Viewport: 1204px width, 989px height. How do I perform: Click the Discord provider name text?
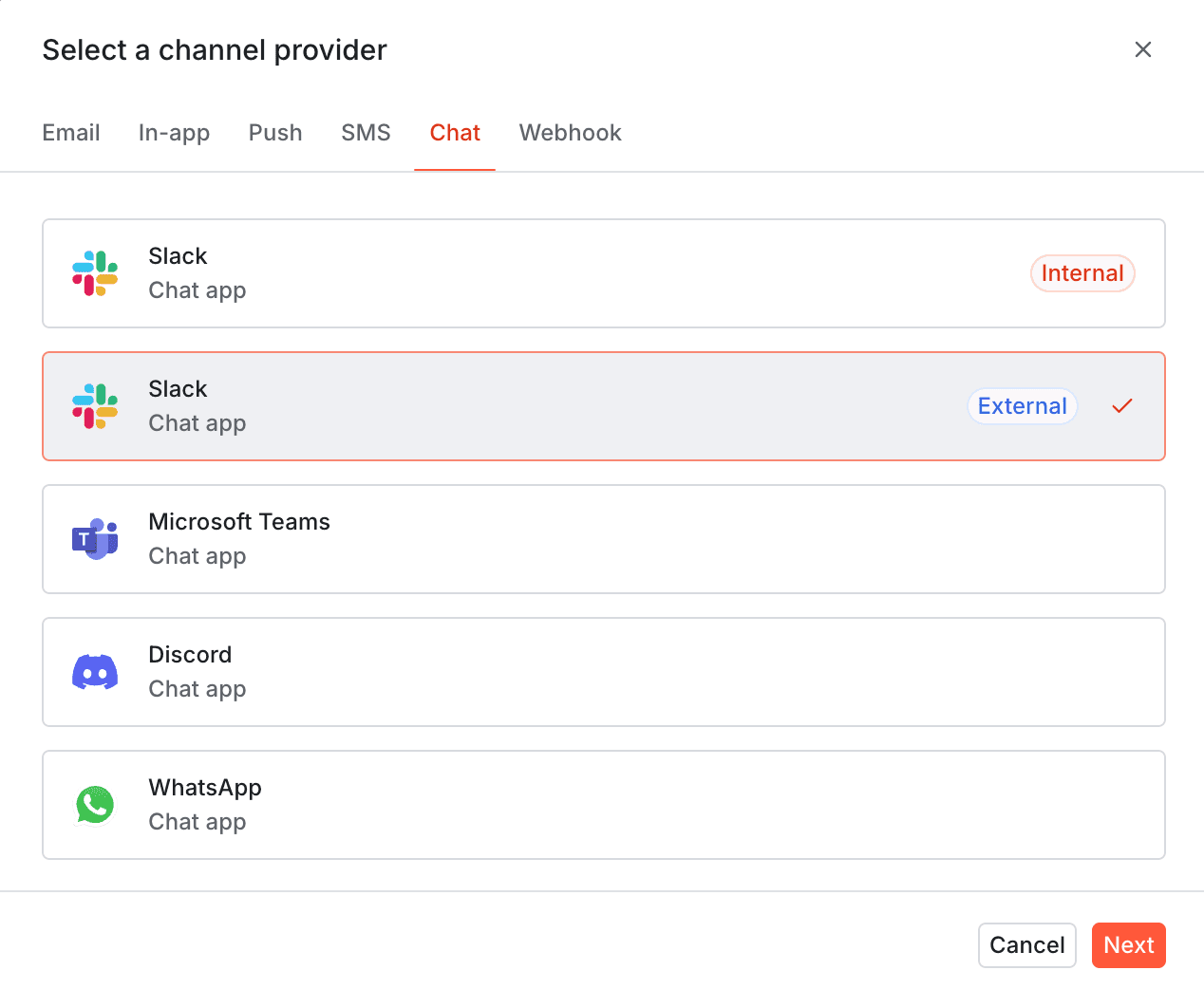pyautogui.click(x=190, y=655)
